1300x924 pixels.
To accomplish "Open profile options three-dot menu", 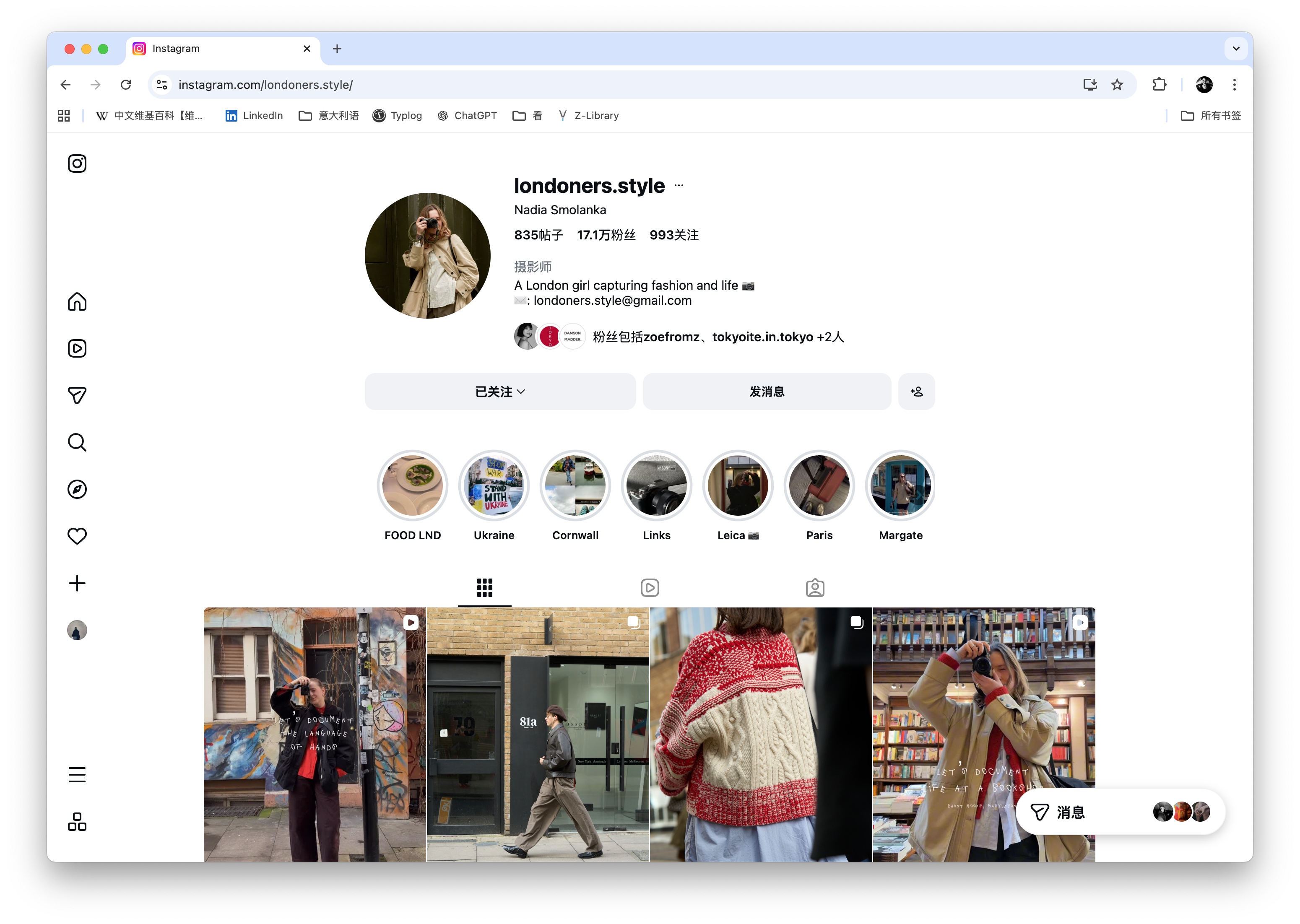I will click(x=679, y=185).
